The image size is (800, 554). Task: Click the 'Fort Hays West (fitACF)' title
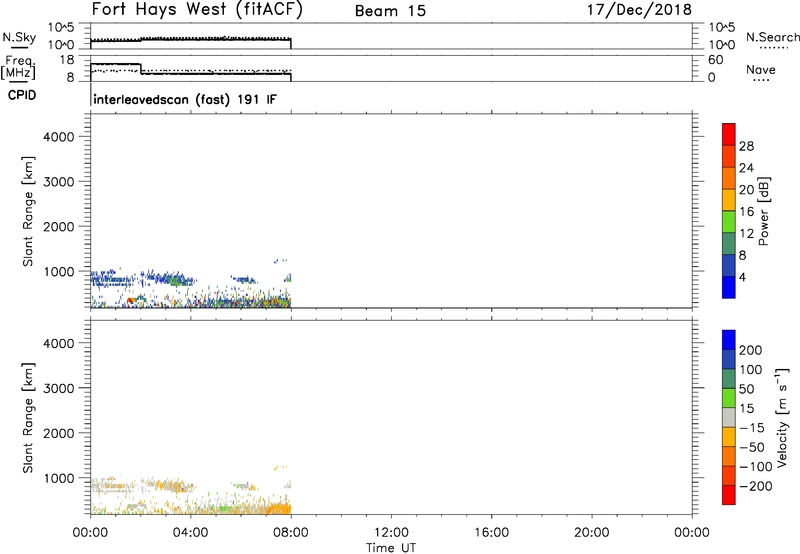click(197, 10)
